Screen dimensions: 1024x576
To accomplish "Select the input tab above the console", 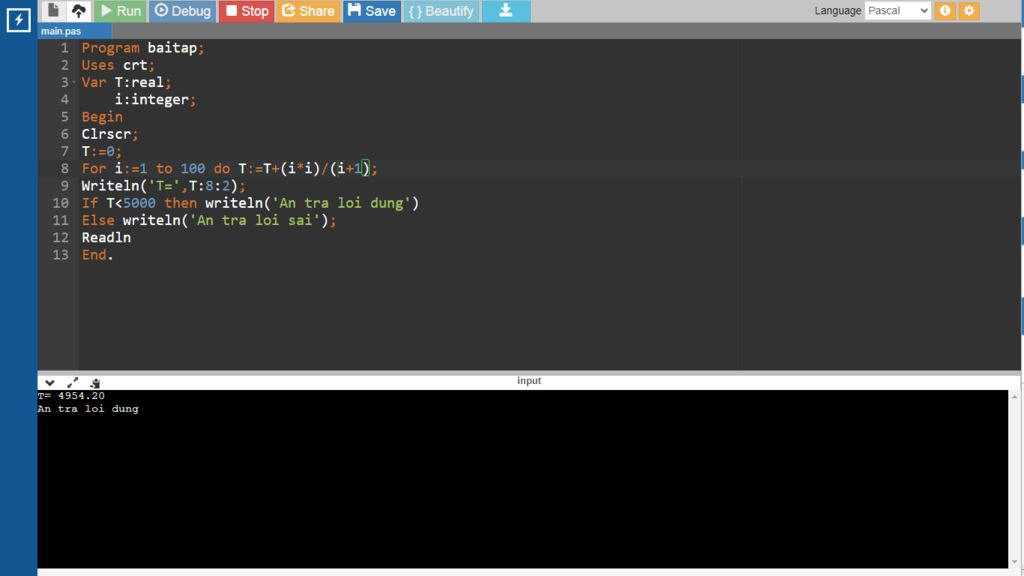I will (529, 380).
